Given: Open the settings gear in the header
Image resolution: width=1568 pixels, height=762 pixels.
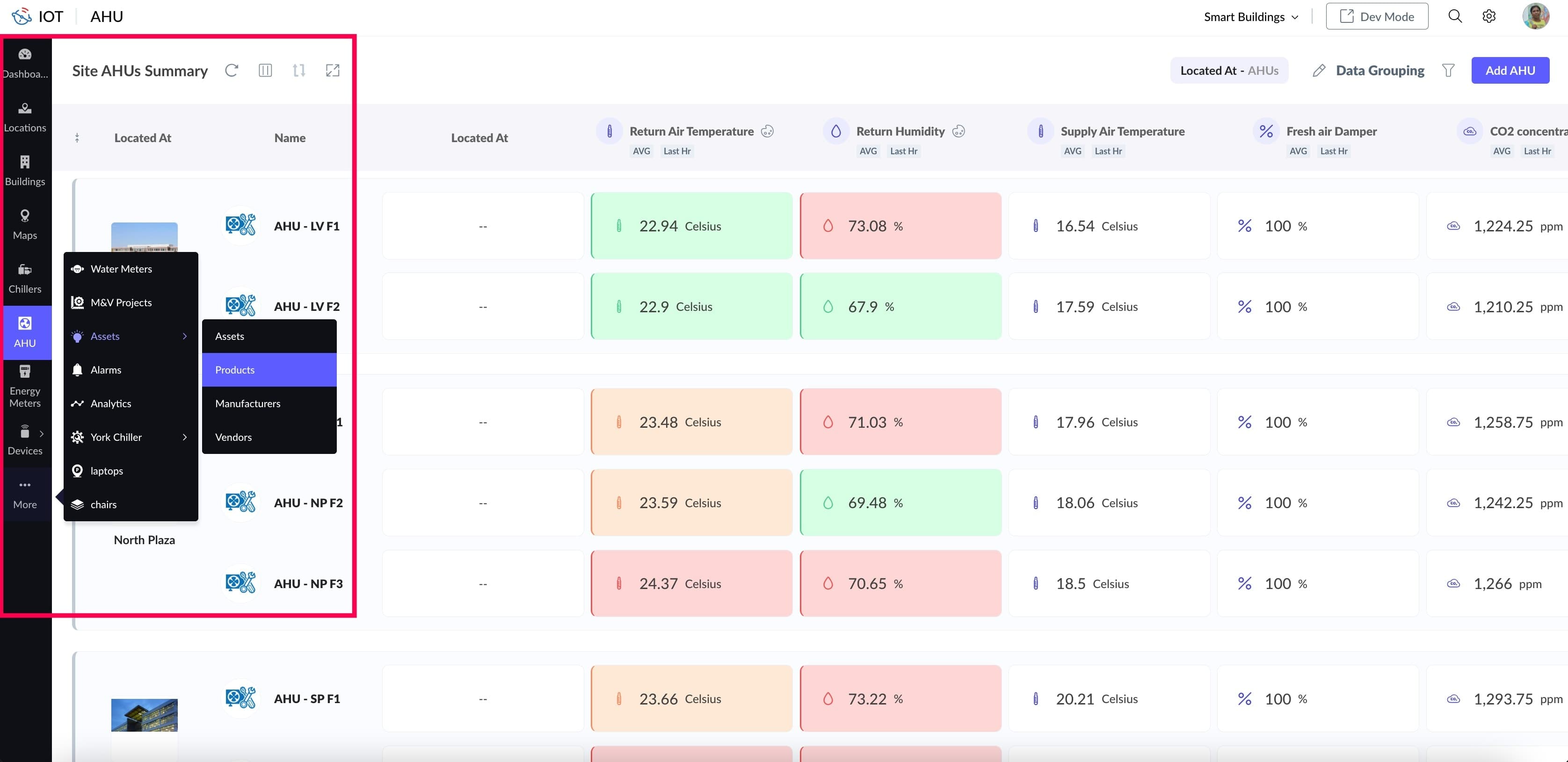Looking at the screenshot, I should [1489, 16].
